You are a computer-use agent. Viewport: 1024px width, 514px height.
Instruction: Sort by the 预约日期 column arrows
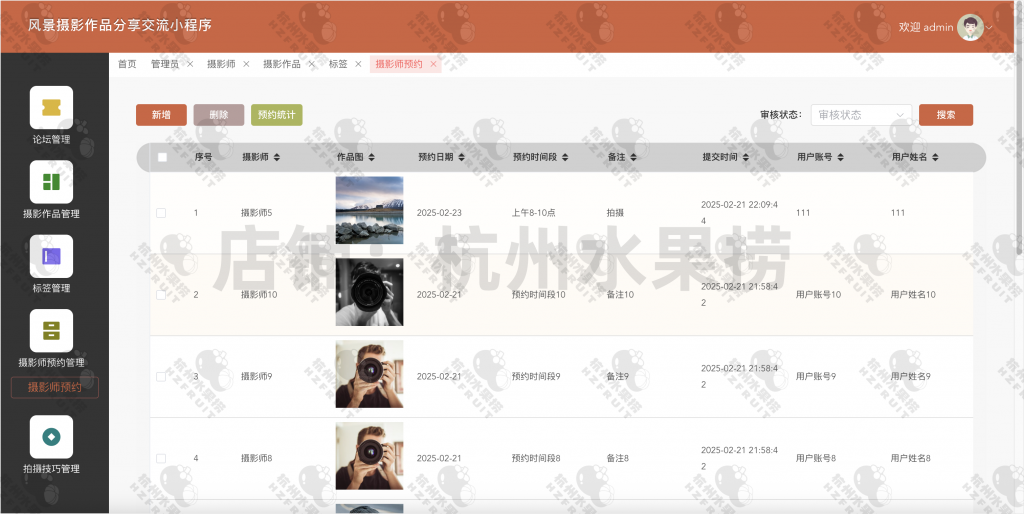461,157
